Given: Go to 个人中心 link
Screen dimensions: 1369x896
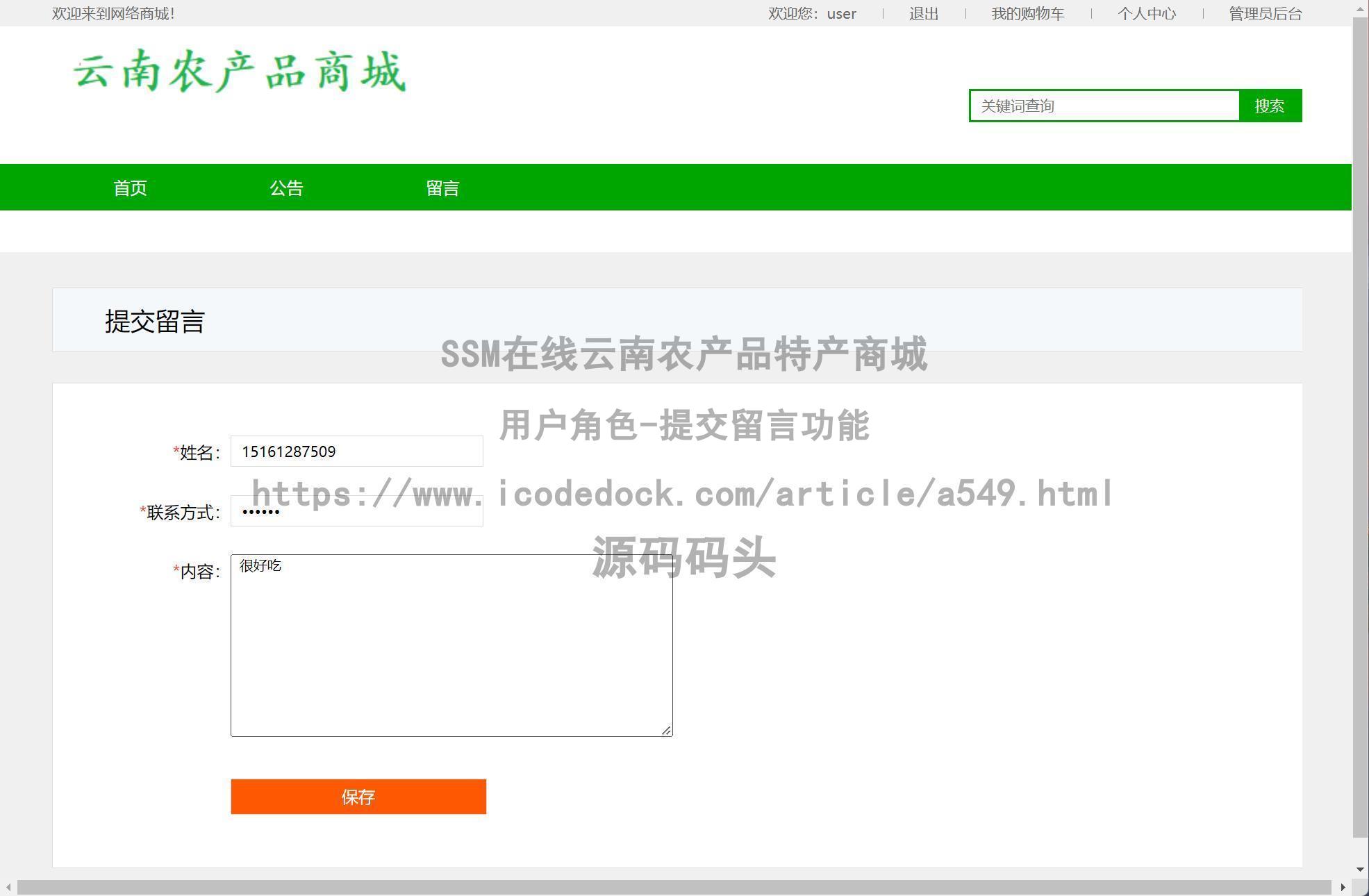Looking at the screenshot, I should coord(1146,14).
